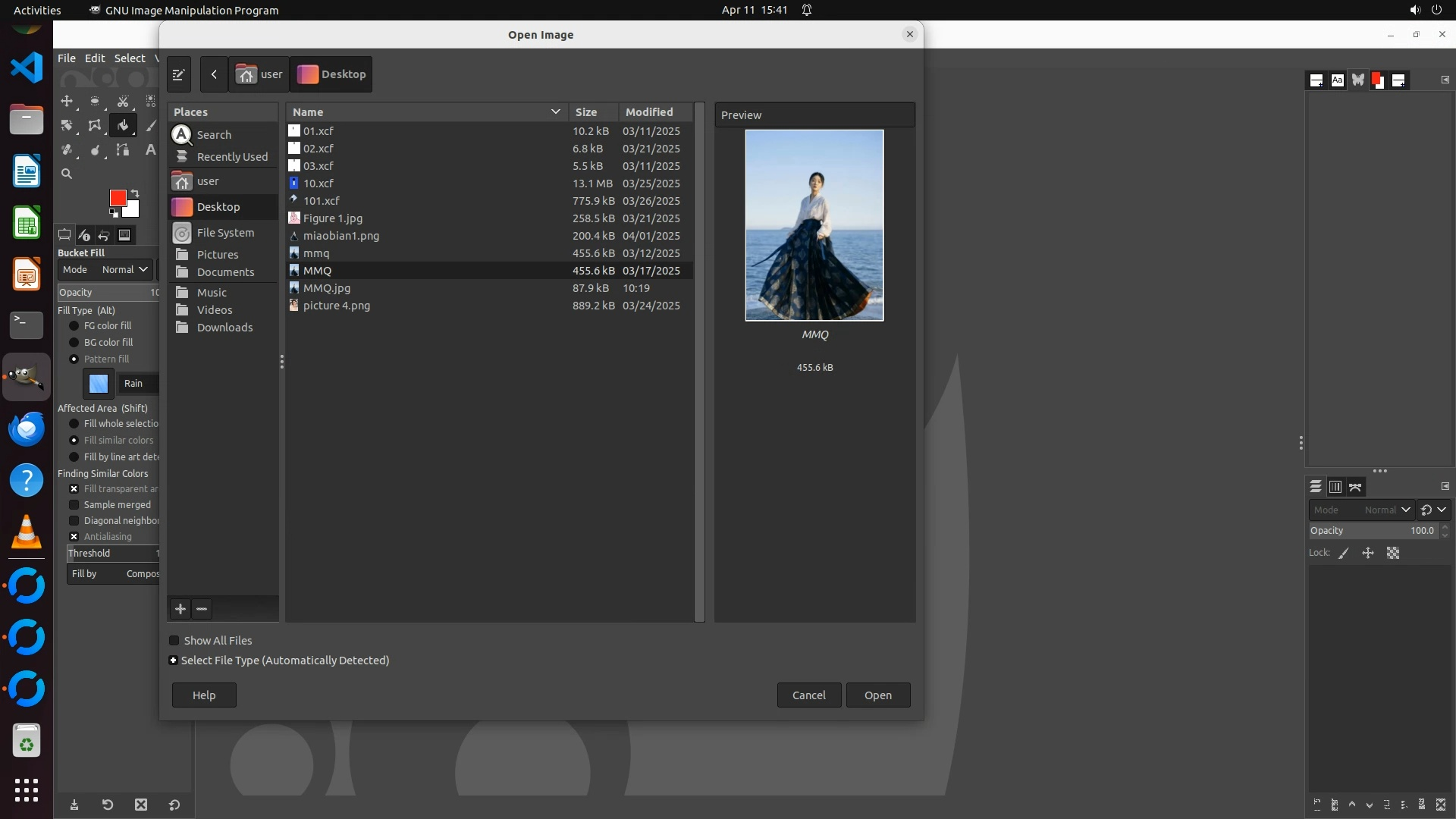
Task: Choose the Zoom magnifier tool
Action: click(x=67, y=174)
